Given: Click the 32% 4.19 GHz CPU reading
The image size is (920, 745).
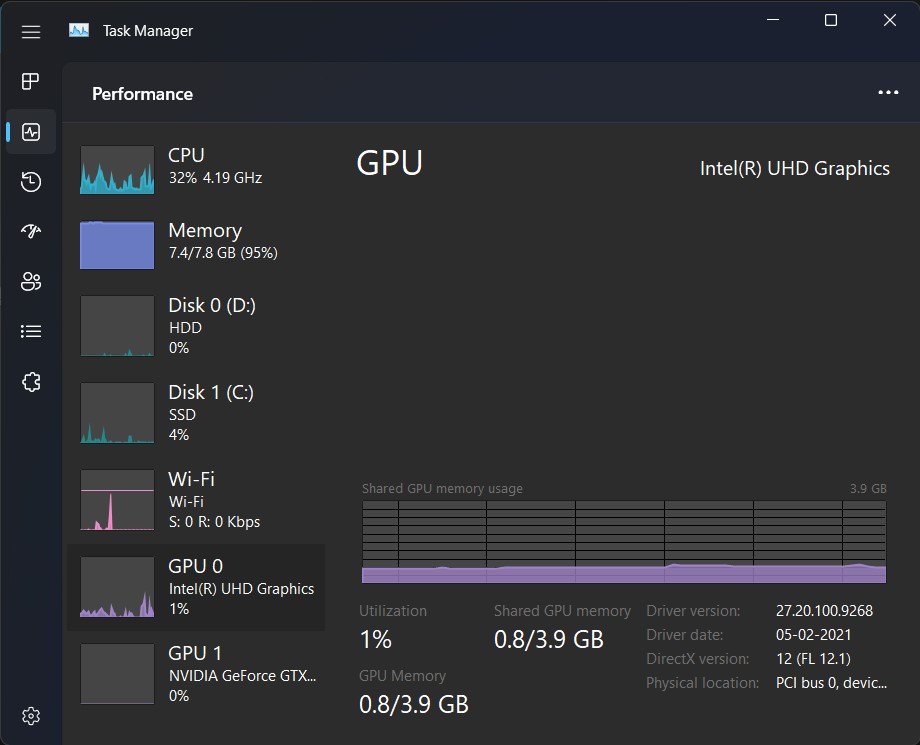Looking at the screenshot, I should coord(215,178).
